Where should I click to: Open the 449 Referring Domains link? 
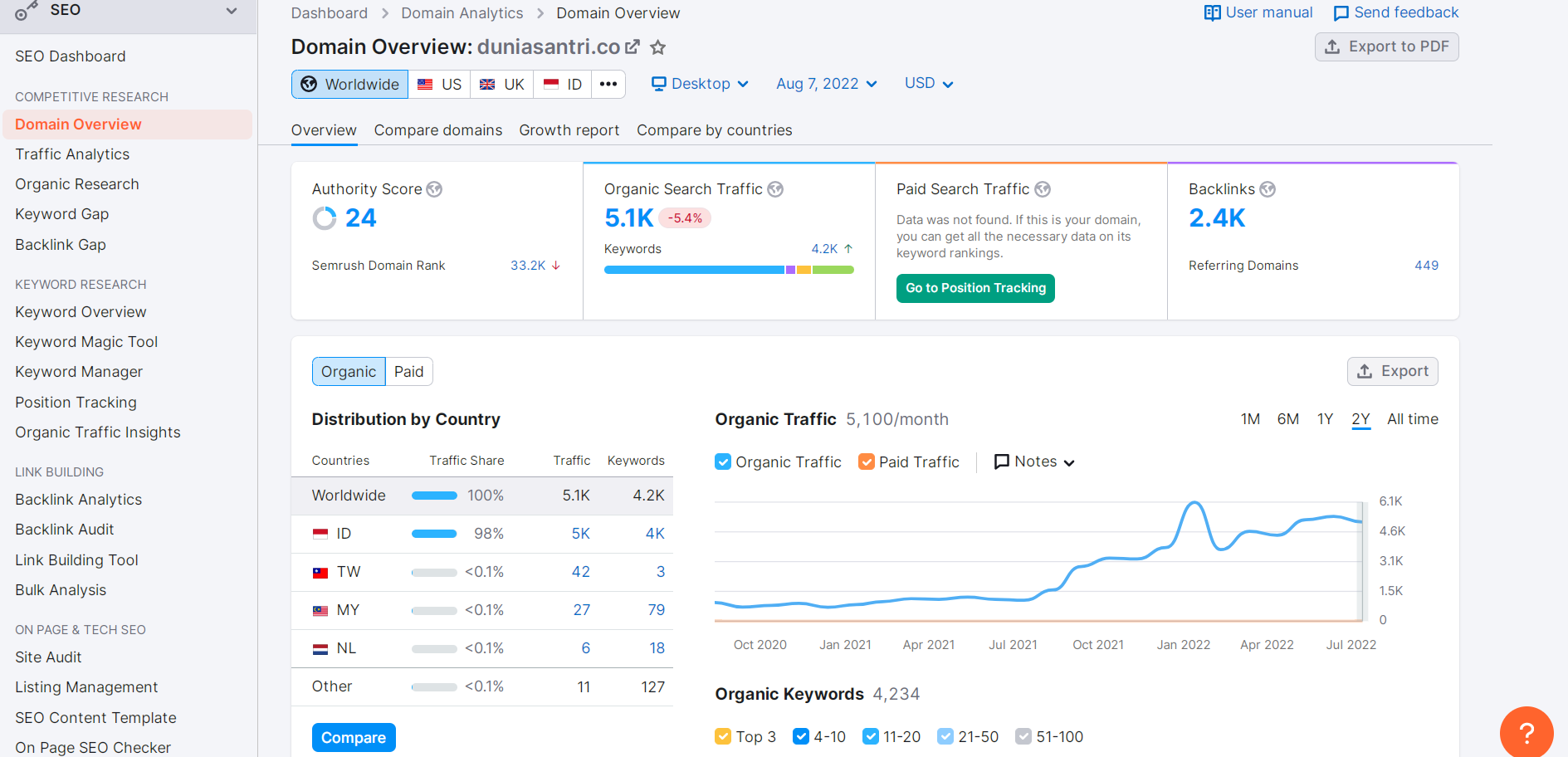[x=1427, y=266]
